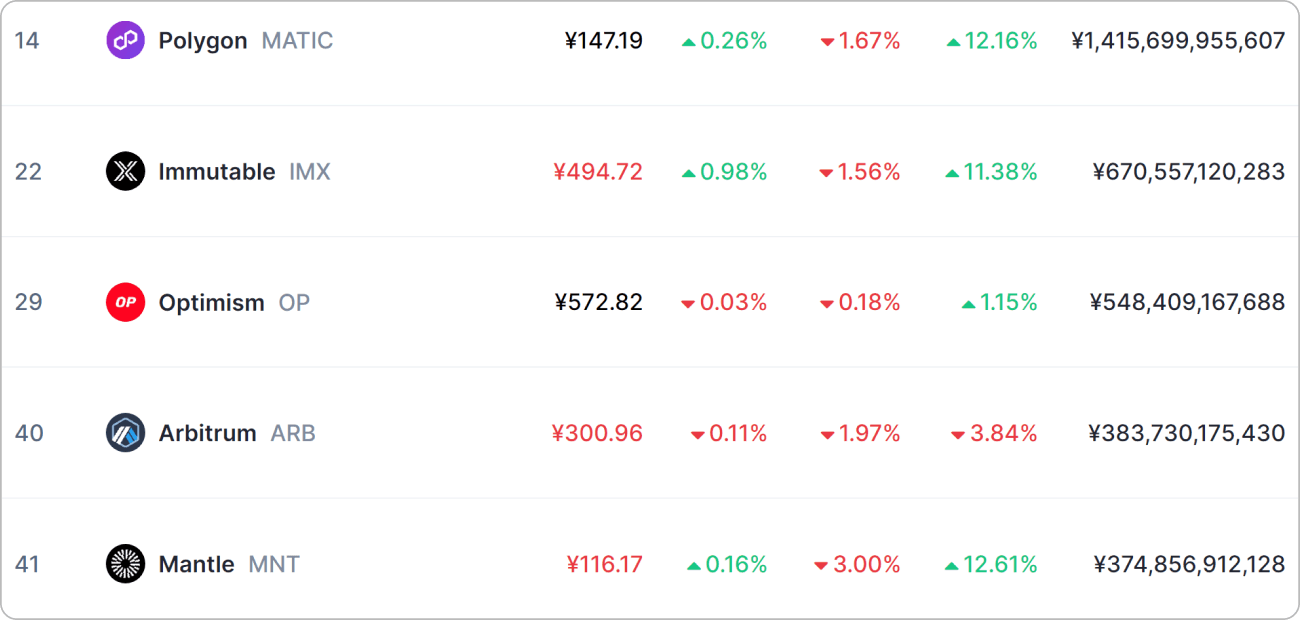Open the Arbitrum coin name link
Viewport: 1300px width, 620px height.
(207, 434)
